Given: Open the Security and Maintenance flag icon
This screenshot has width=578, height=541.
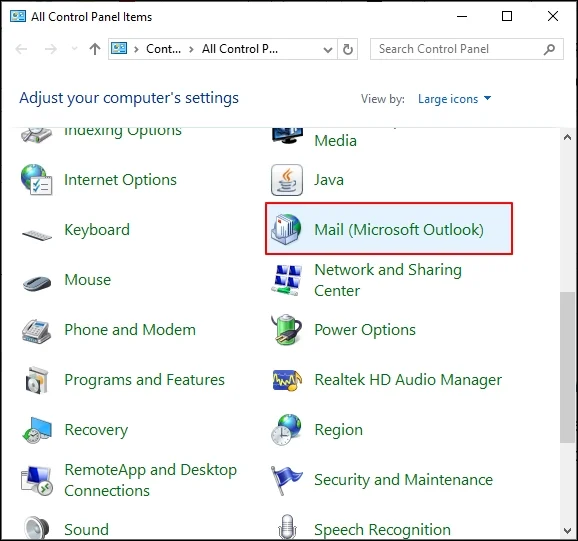Looking at the screenshot, I should pyautogui.click(x=286, y=480).
